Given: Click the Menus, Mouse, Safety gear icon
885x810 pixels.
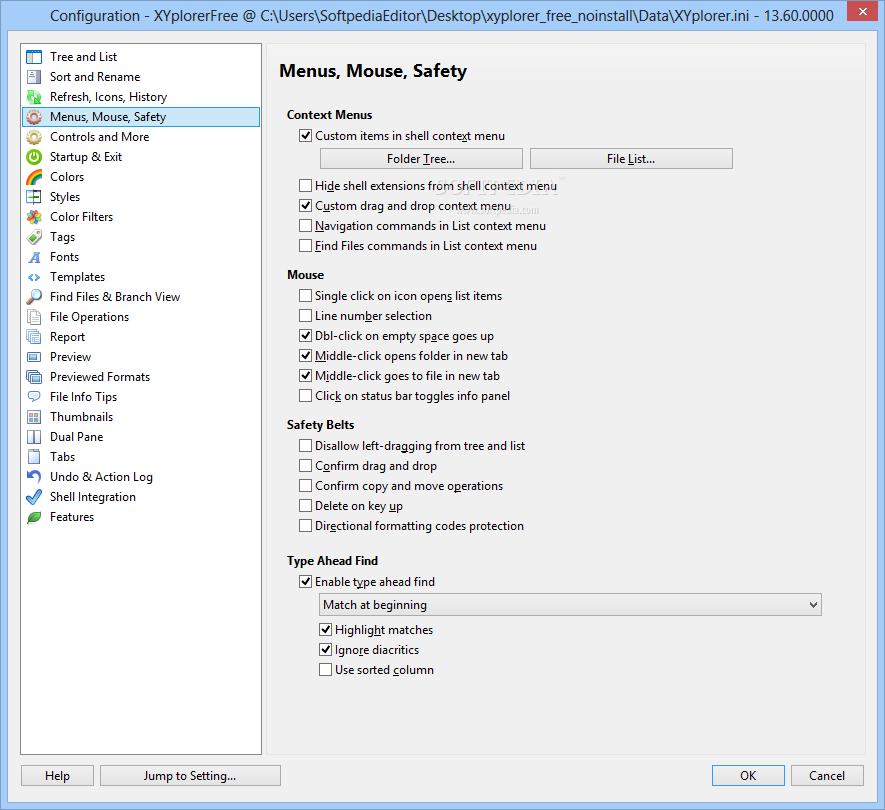Looking at the screenshot, I should tap(34, 117).
